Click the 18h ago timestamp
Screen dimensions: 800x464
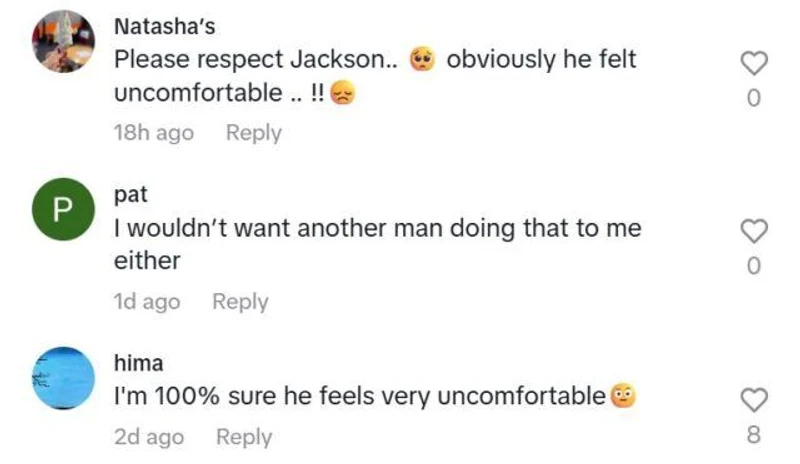tap(154, 132)
